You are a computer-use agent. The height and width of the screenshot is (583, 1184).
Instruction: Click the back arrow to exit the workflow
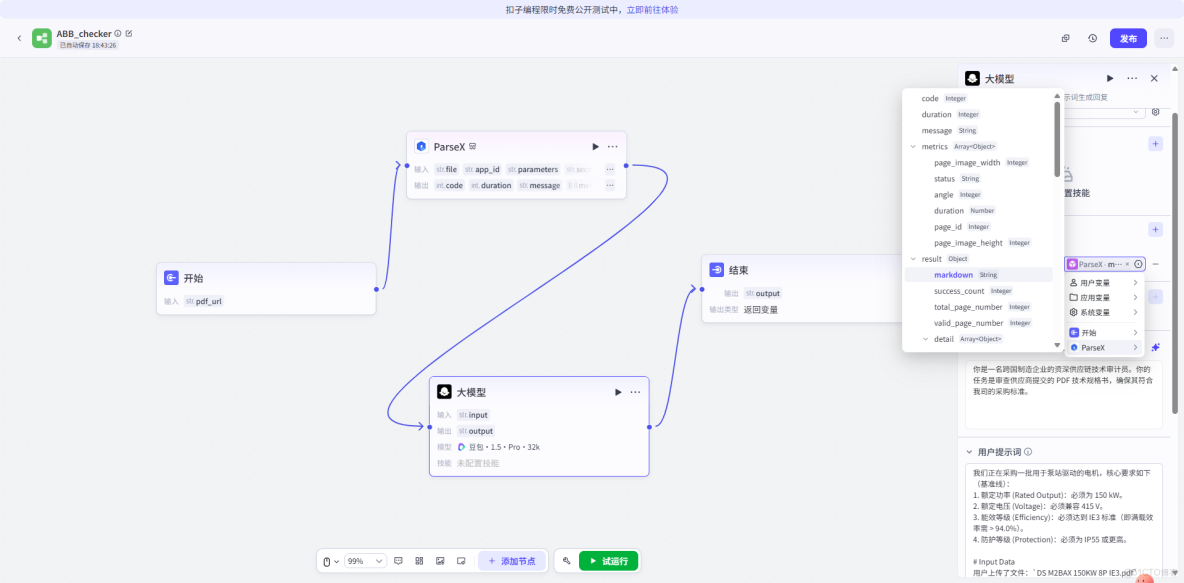click(20, 38)
